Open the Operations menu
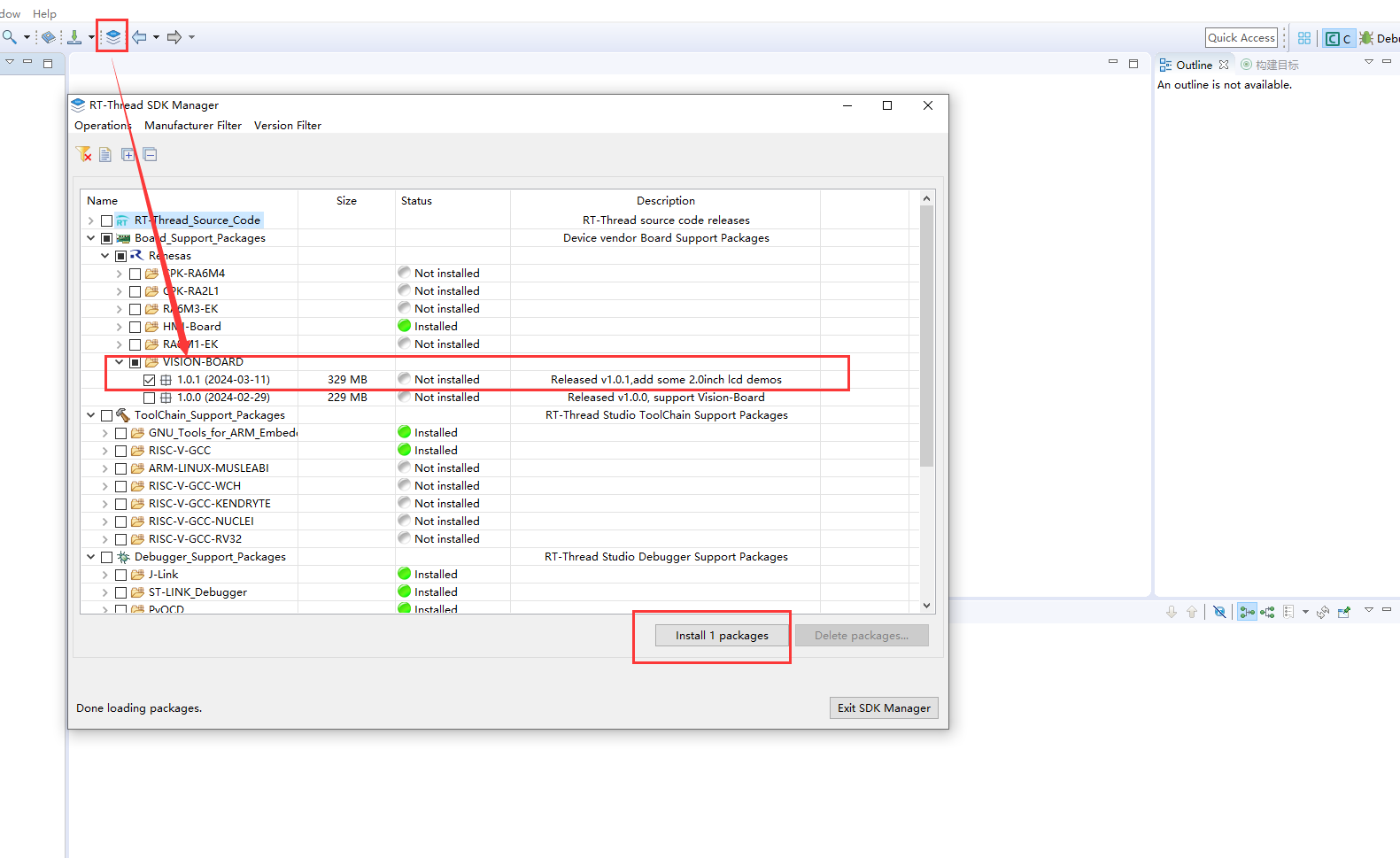The height and width of the screenshot is (858, 1400). coord(103,126)
